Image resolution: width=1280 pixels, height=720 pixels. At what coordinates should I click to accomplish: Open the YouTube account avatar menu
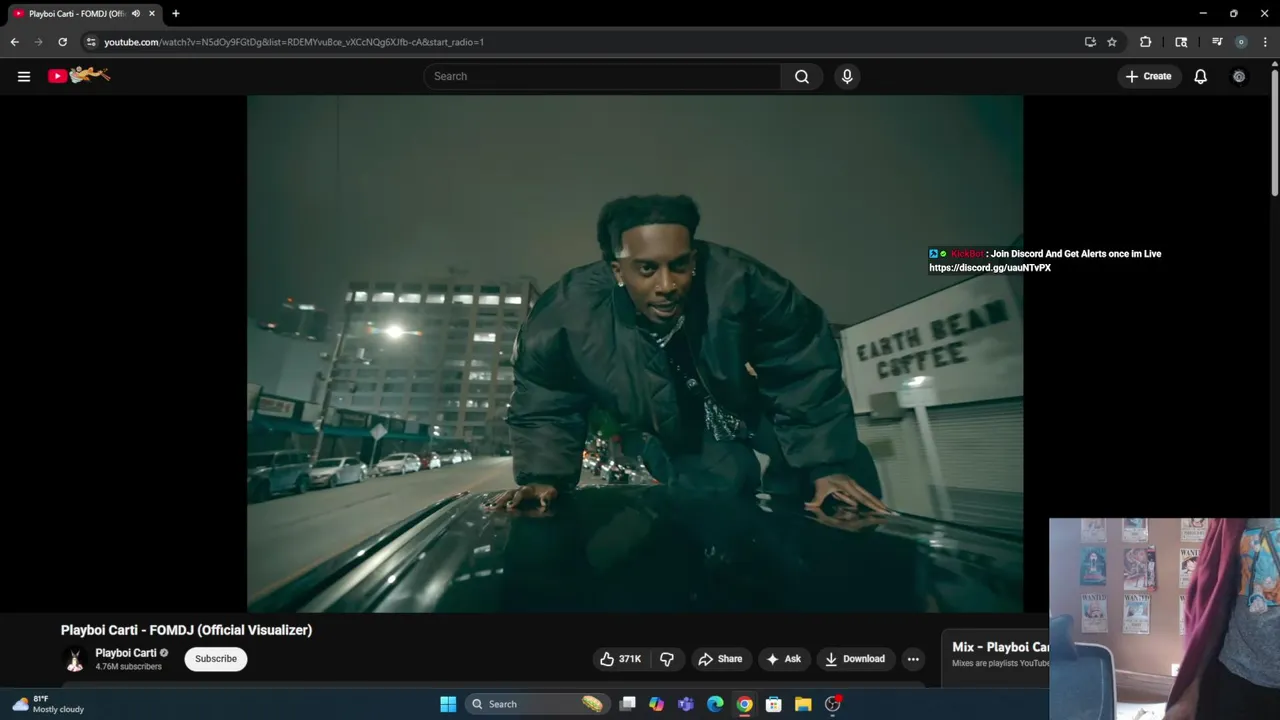click(x=1239, y=76)
